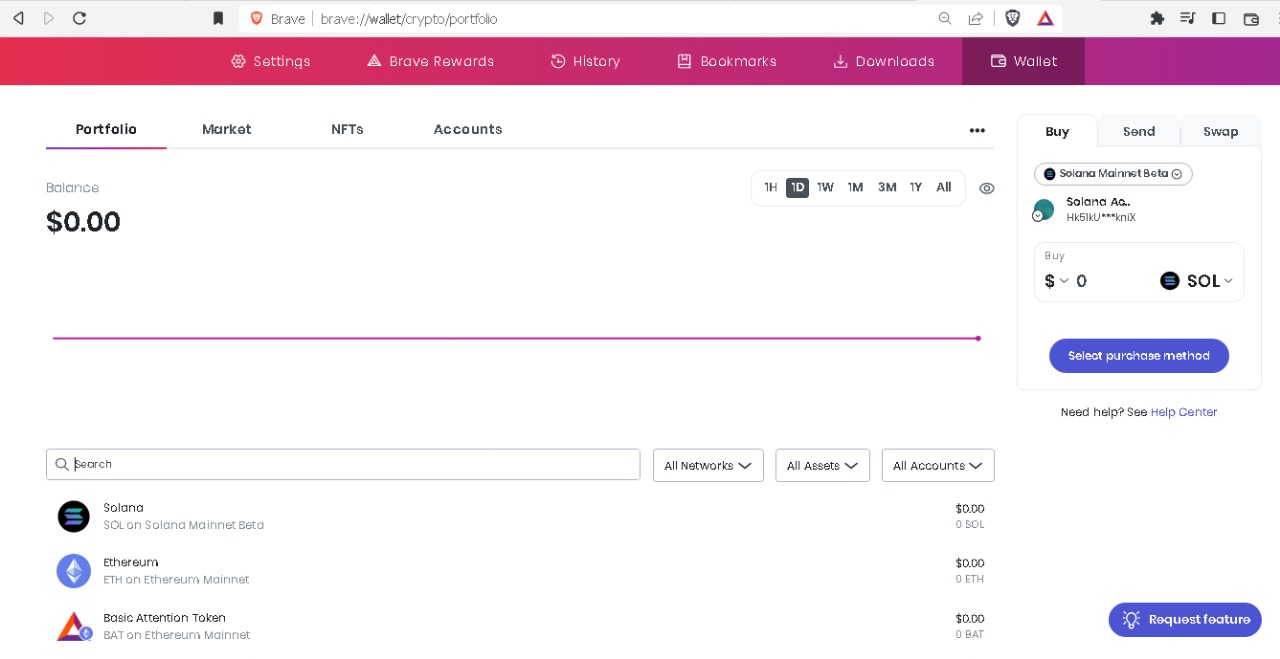Viewport: 1280px width, 659px height.
Task: Bookmark this page using the bookmark icon
Action: pos(218,18)
